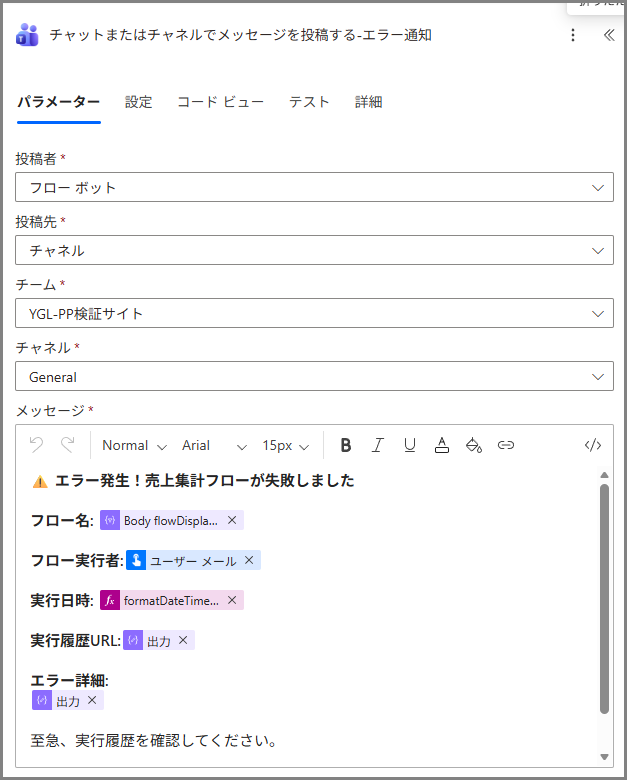627x780 pixels.
Task: Open the Arial font family dropdown
Action: [214, 445]
